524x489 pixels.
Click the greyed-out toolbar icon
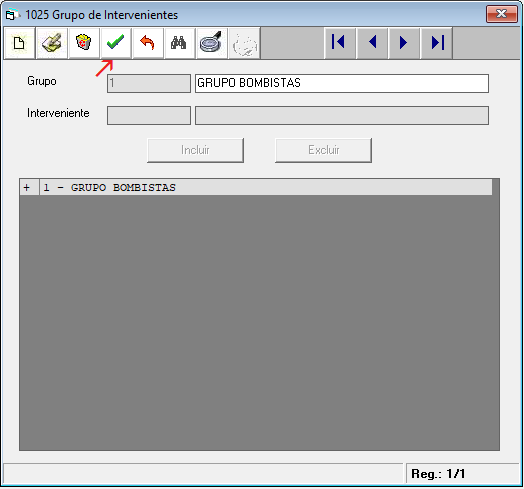click(x=244, y=43)
